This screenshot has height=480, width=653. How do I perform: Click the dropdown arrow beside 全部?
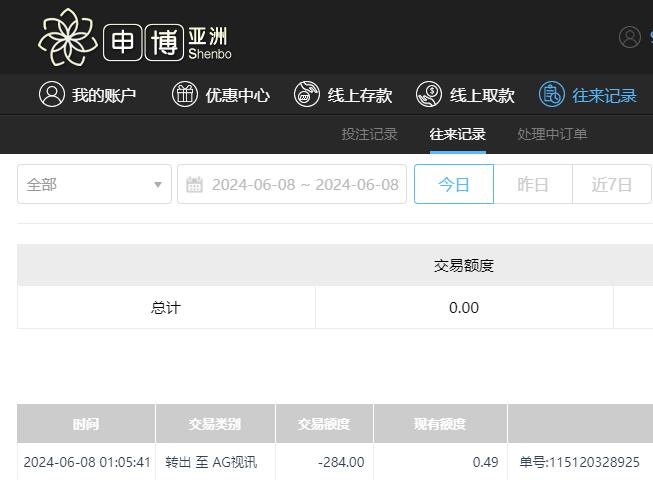point(158,184)
